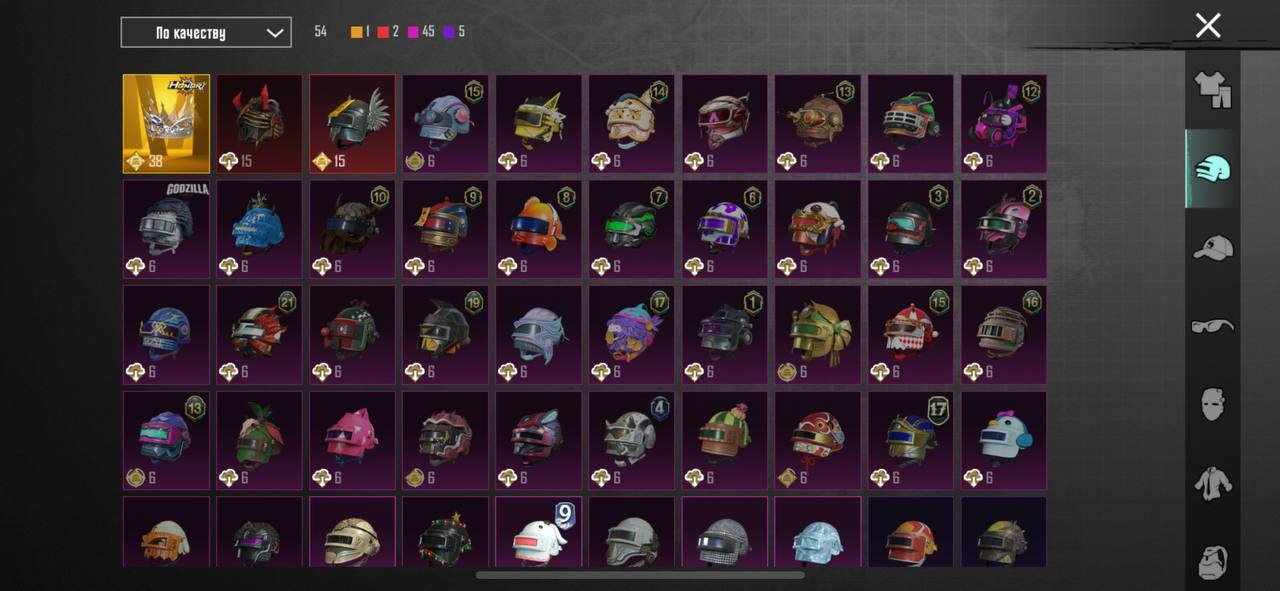The image size is (1280, 591).
Task: Choose the winged dark helmet worth 15
Action: click(352, 124)
